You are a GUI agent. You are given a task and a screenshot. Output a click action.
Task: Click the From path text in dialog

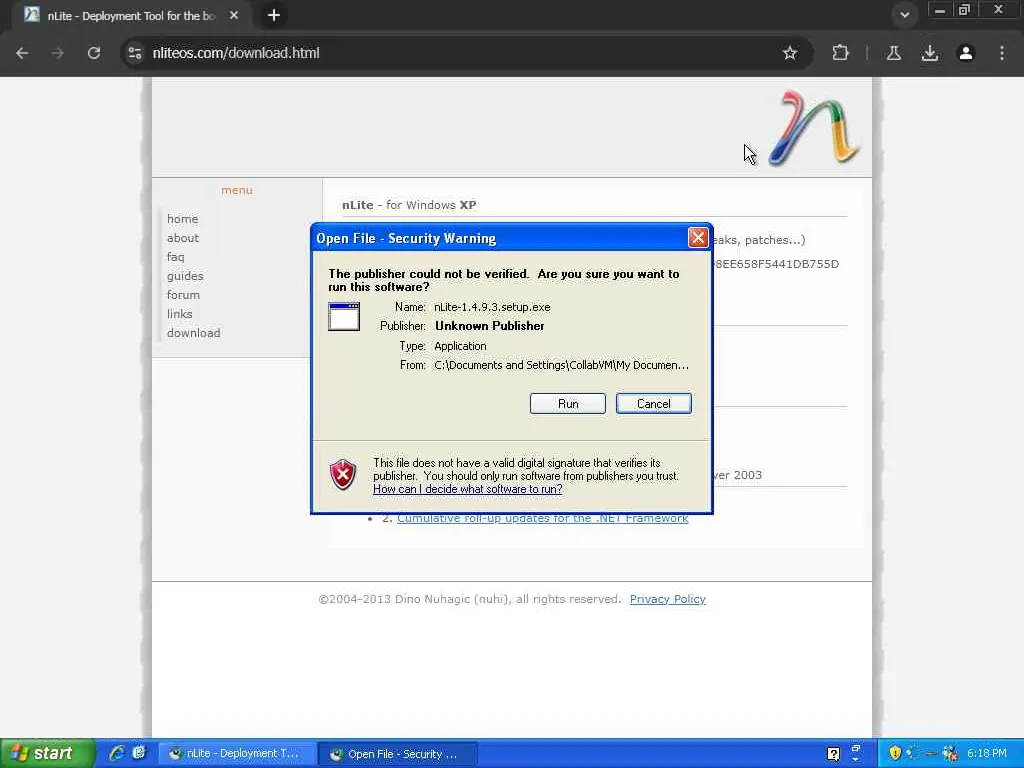point(561,365)
